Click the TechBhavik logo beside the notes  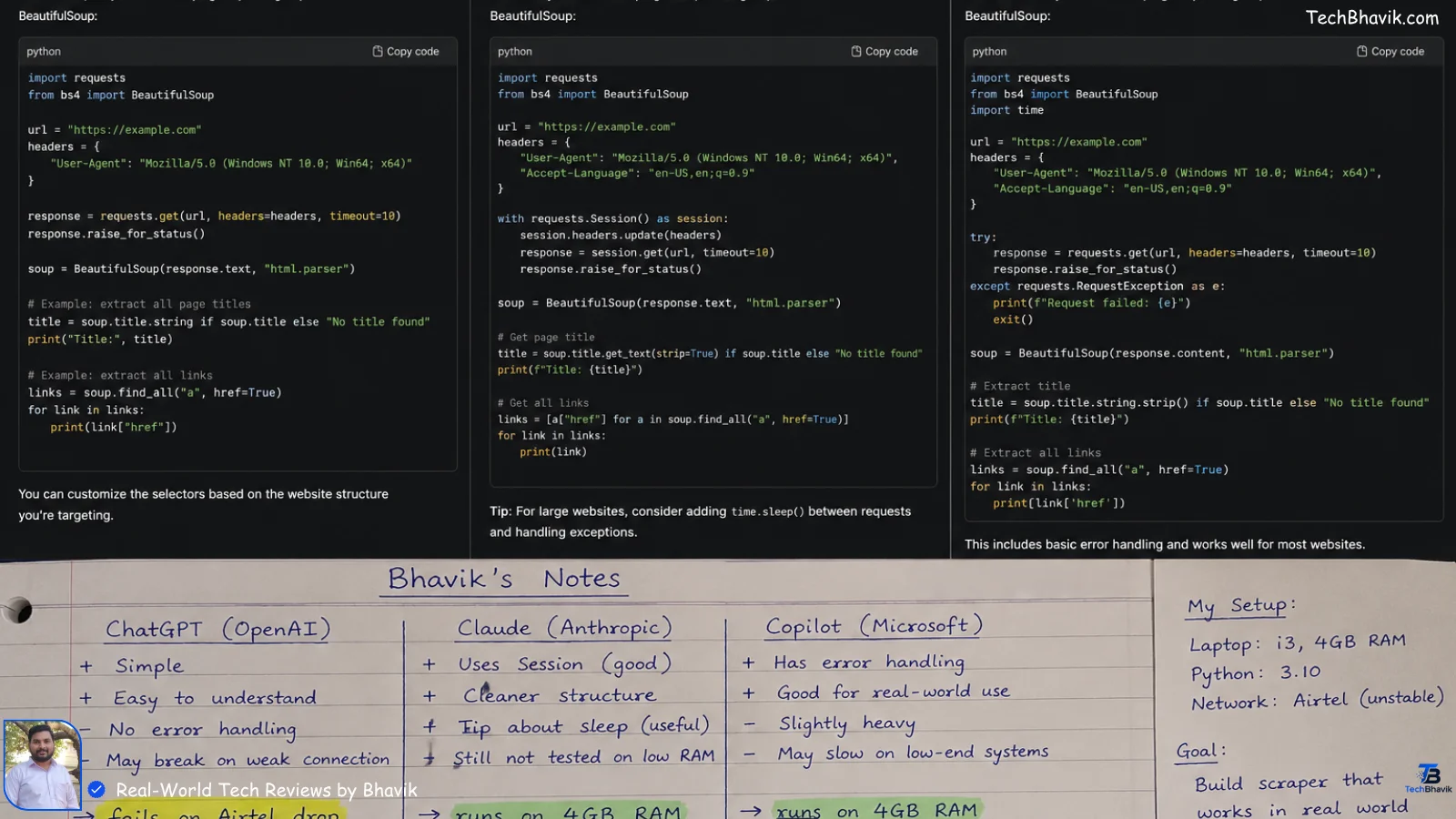tap(1429, 778)
